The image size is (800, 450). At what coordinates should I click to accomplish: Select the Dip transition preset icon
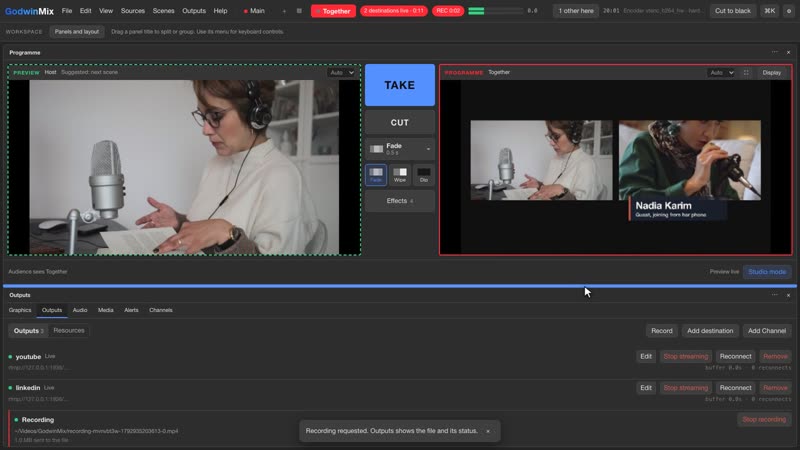423,175
